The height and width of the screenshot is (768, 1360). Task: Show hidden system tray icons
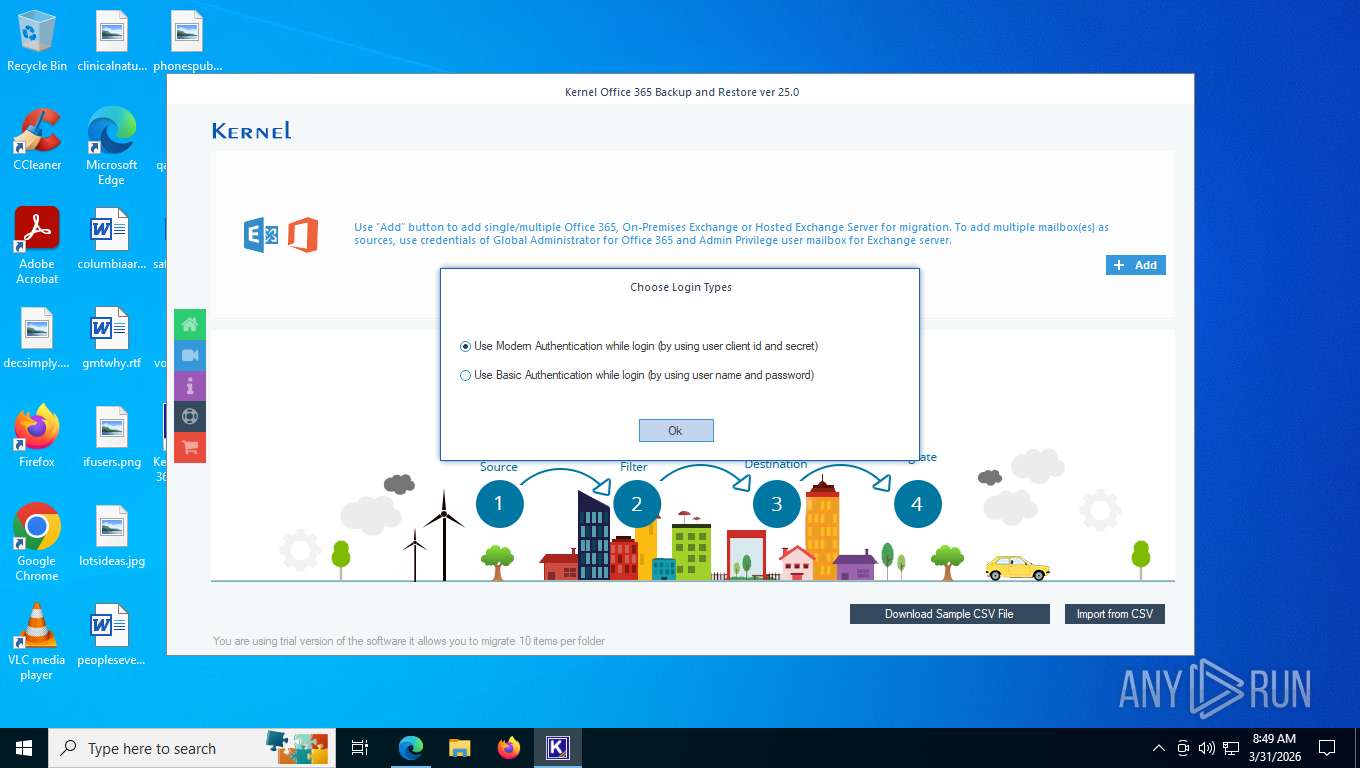[1159, 748]
